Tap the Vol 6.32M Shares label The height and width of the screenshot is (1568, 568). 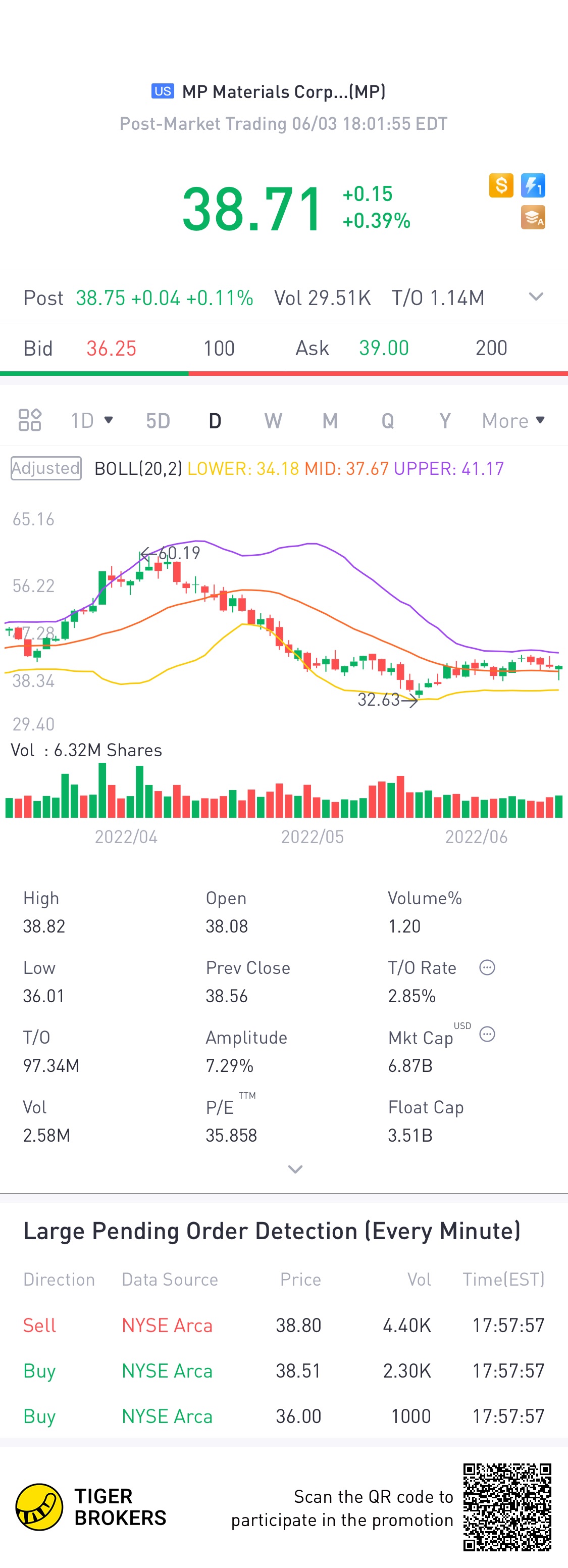tap(86, 750)
